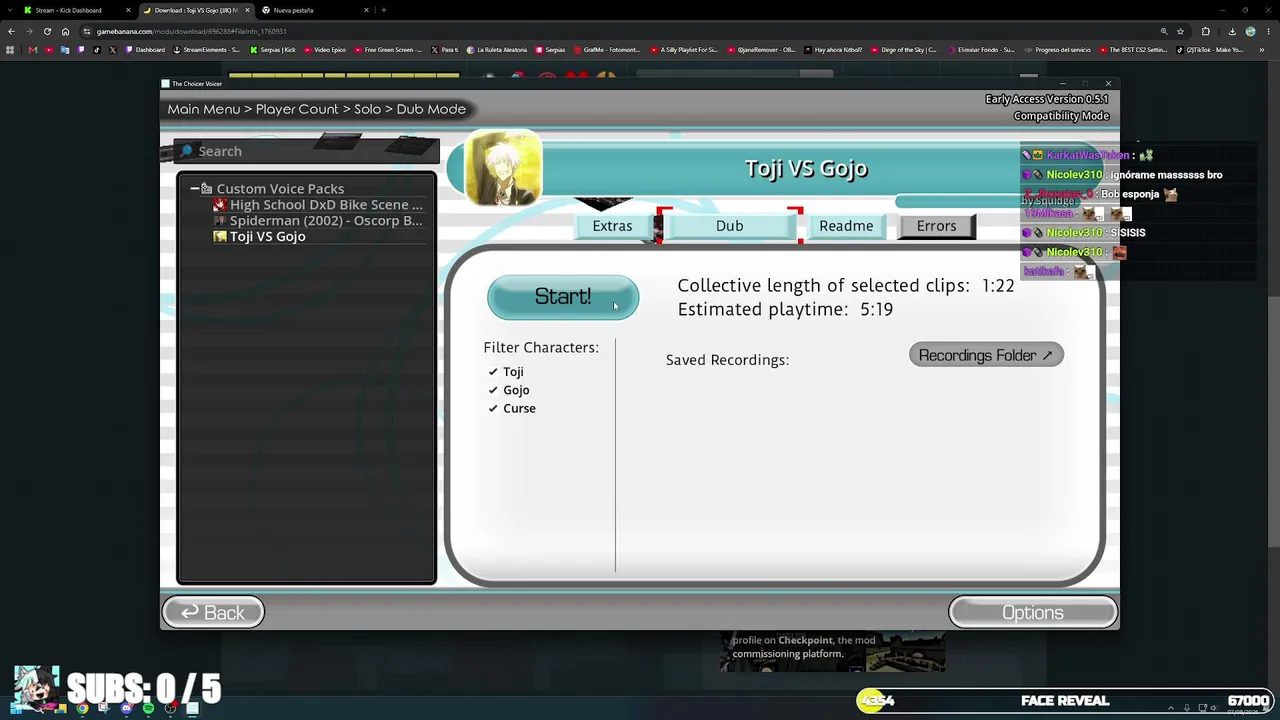
Task: View the Errors tab
Action: (x=937, y=226)
